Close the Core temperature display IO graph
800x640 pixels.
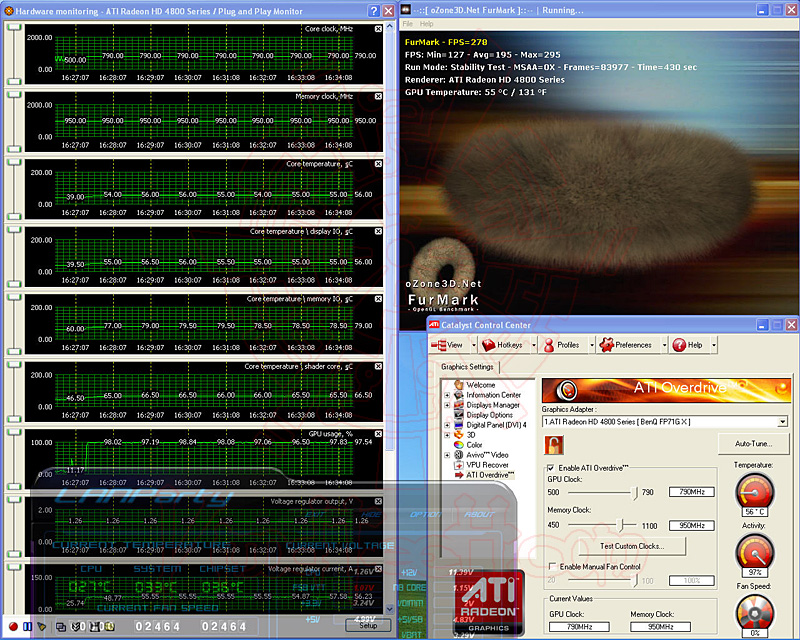pos(378,231)
